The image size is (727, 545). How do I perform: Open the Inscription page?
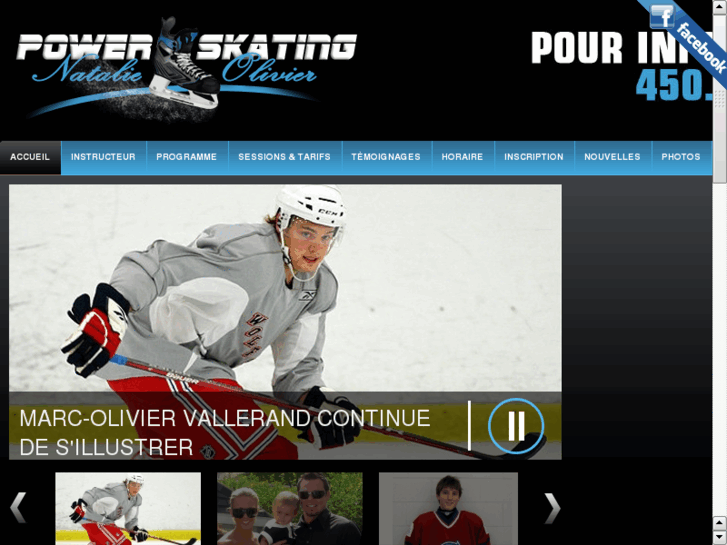[534, 157]
